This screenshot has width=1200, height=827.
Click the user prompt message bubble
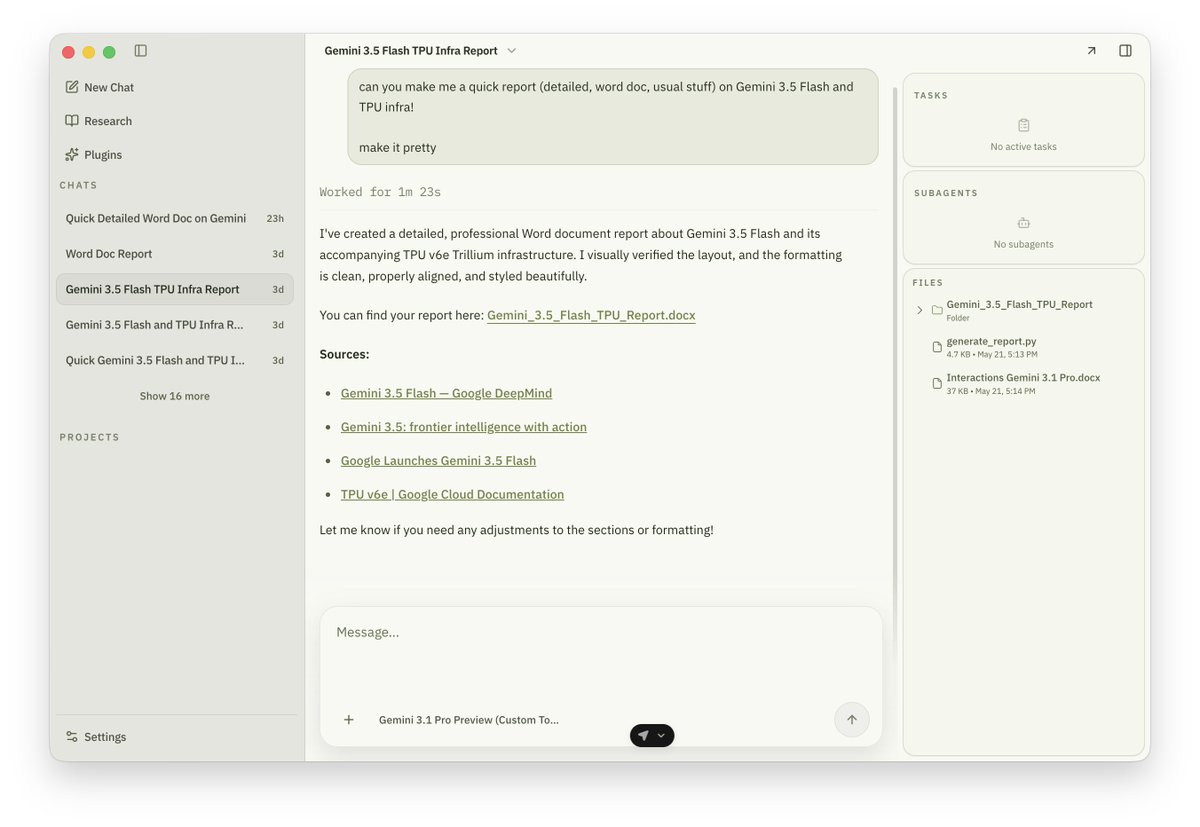pos(613,117)
